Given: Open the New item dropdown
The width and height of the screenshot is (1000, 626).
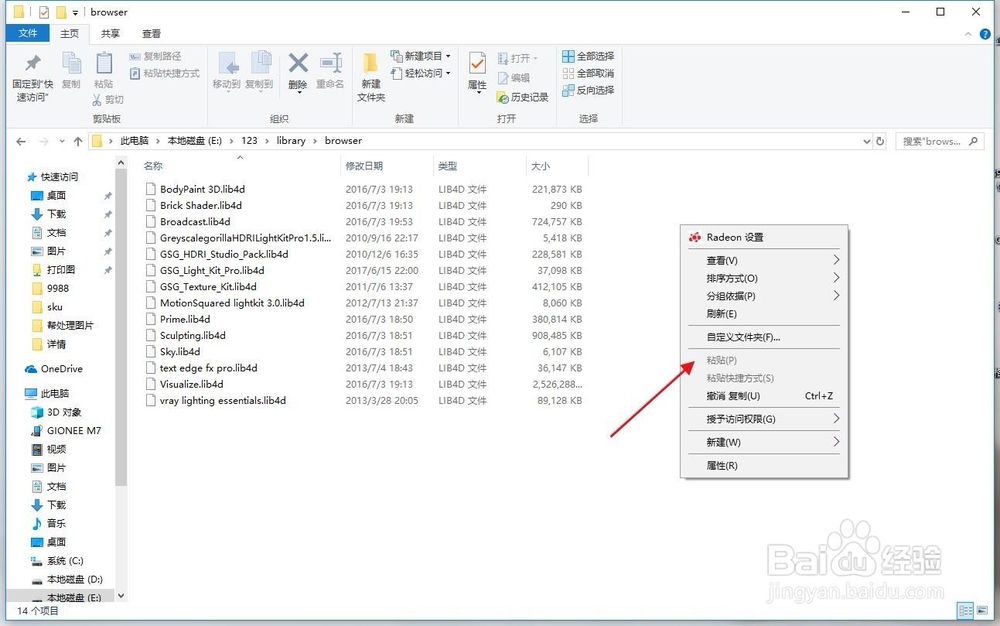Looking at the screenshot, I should click(420, 56).
